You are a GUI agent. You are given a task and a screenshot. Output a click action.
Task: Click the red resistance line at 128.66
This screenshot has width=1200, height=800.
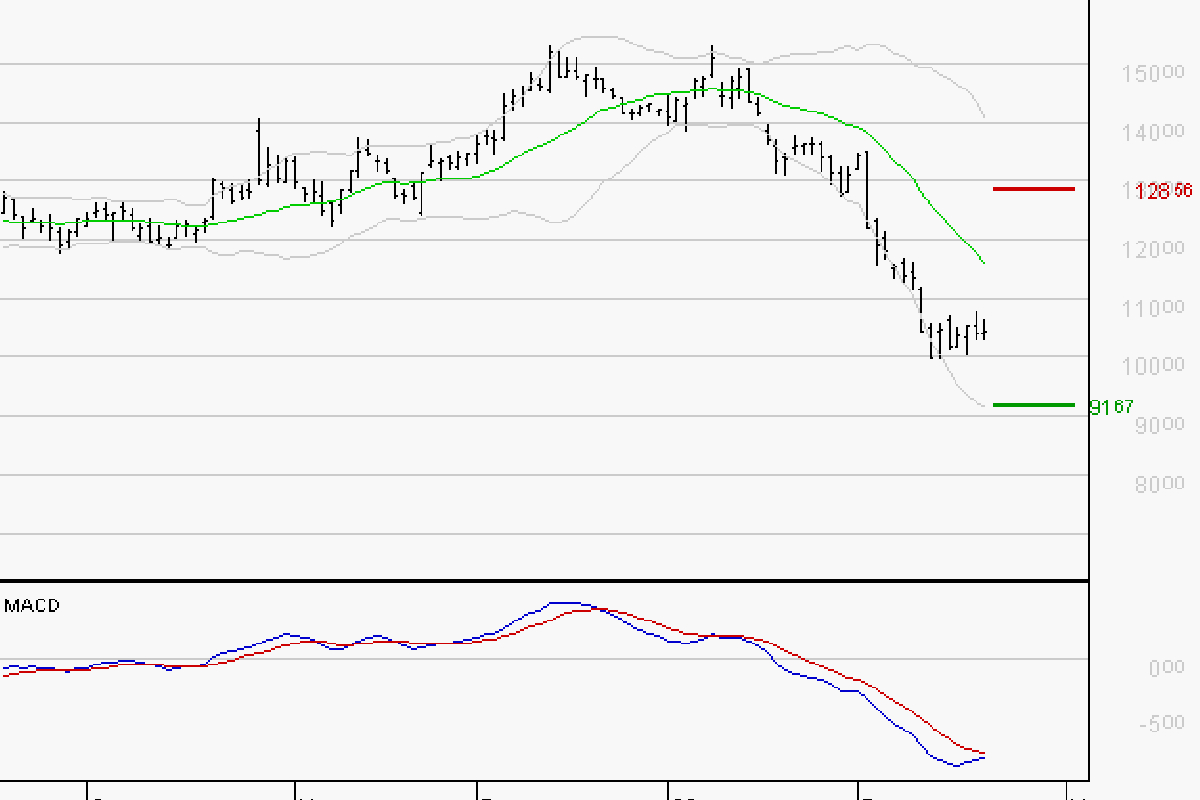1033,188
